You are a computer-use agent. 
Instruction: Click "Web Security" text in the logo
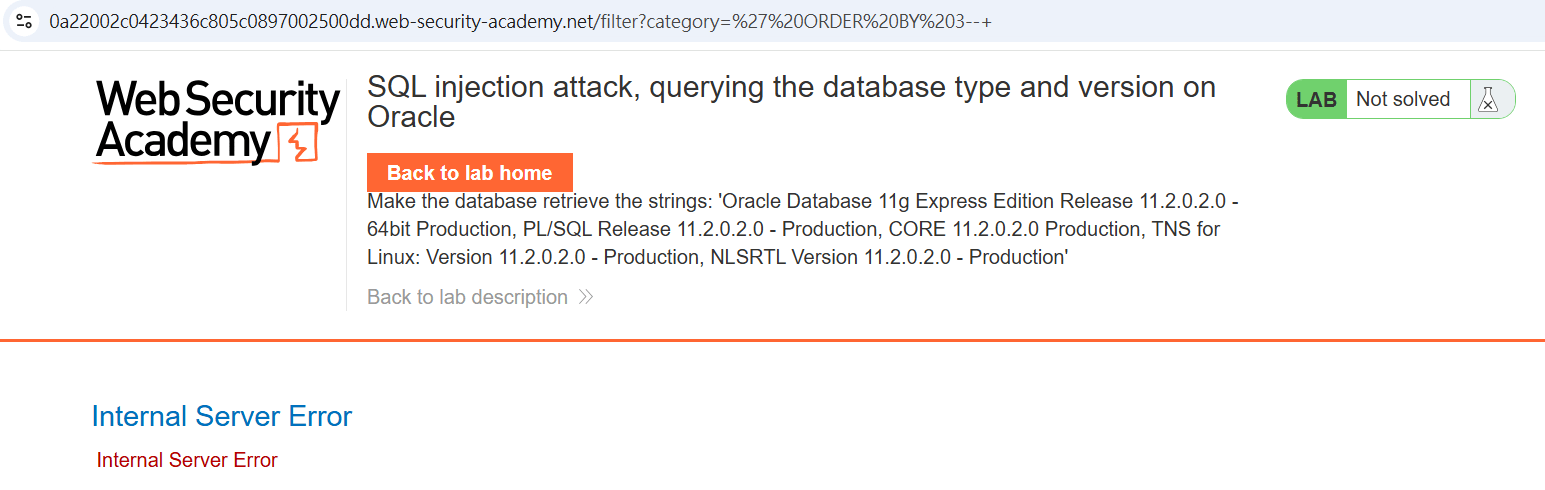[218, 101]
